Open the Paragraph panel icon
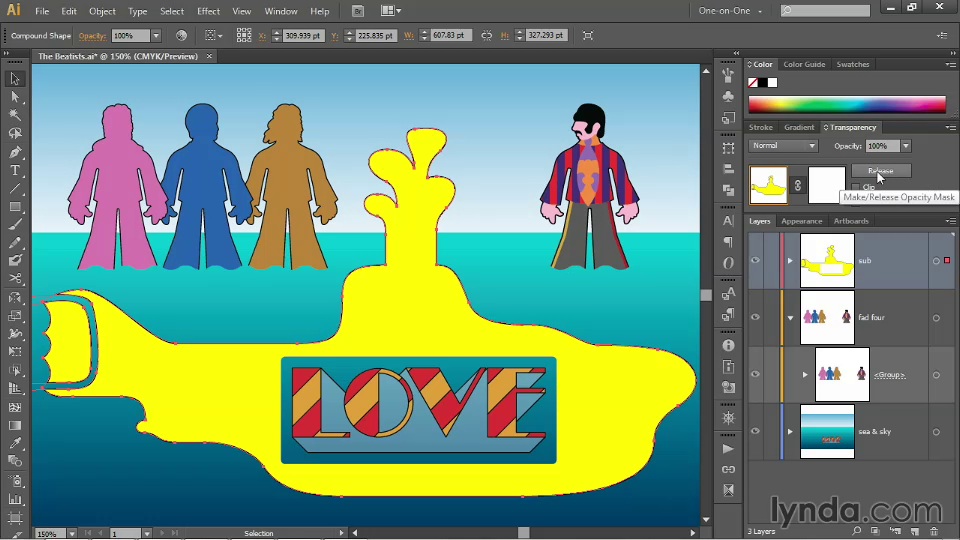 (x=728, y=242)
